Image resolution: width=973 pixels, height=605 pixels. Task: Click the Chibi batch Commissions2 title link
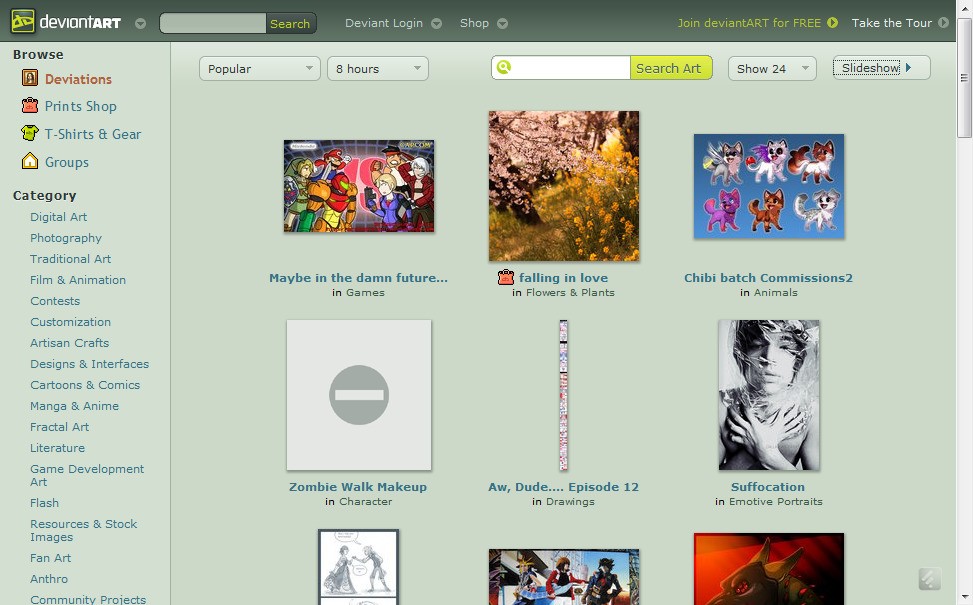(768, 278)
